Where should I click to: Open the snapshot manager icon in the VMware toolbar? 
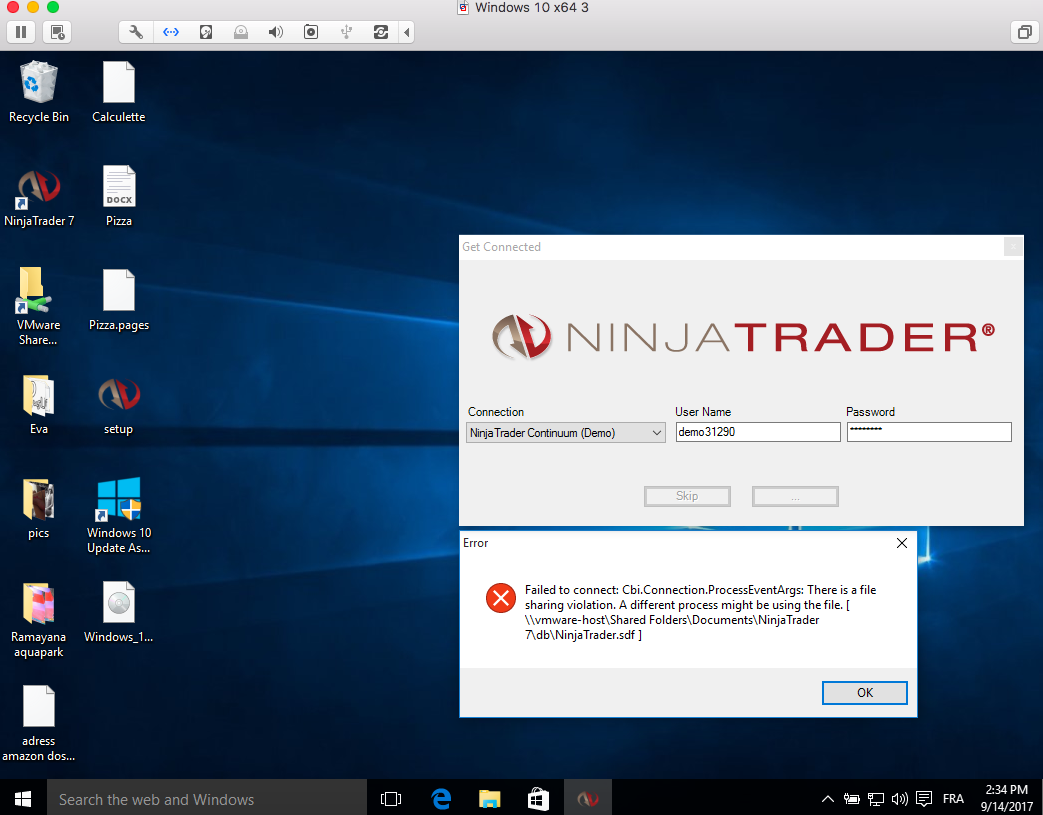pyautogui.click(x=57, y=32)
